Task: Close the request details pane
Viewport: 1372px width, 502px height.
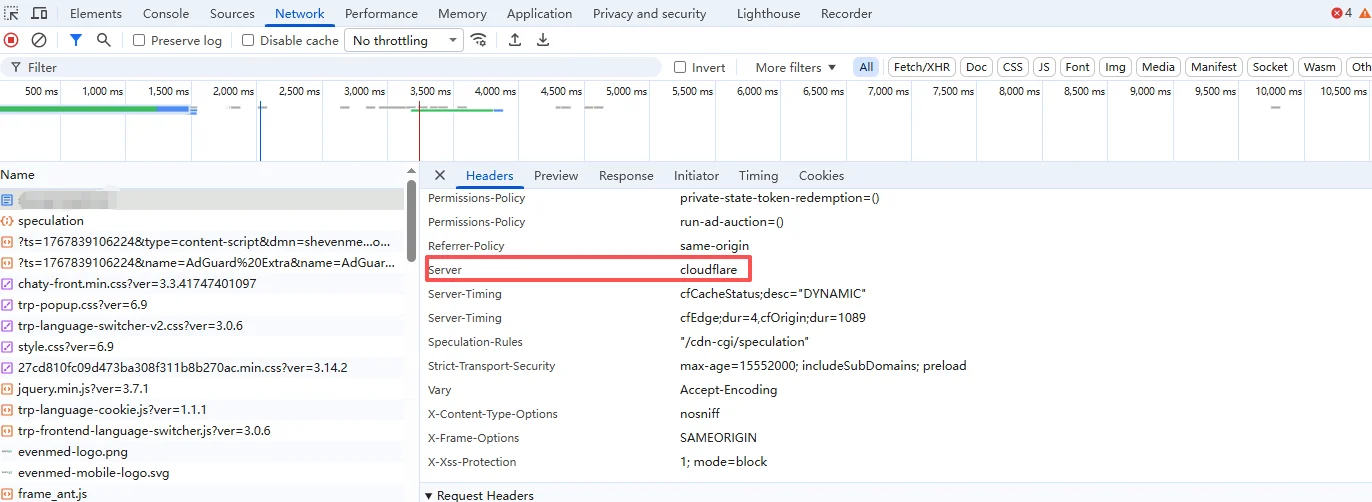Action: coord(439,175)
